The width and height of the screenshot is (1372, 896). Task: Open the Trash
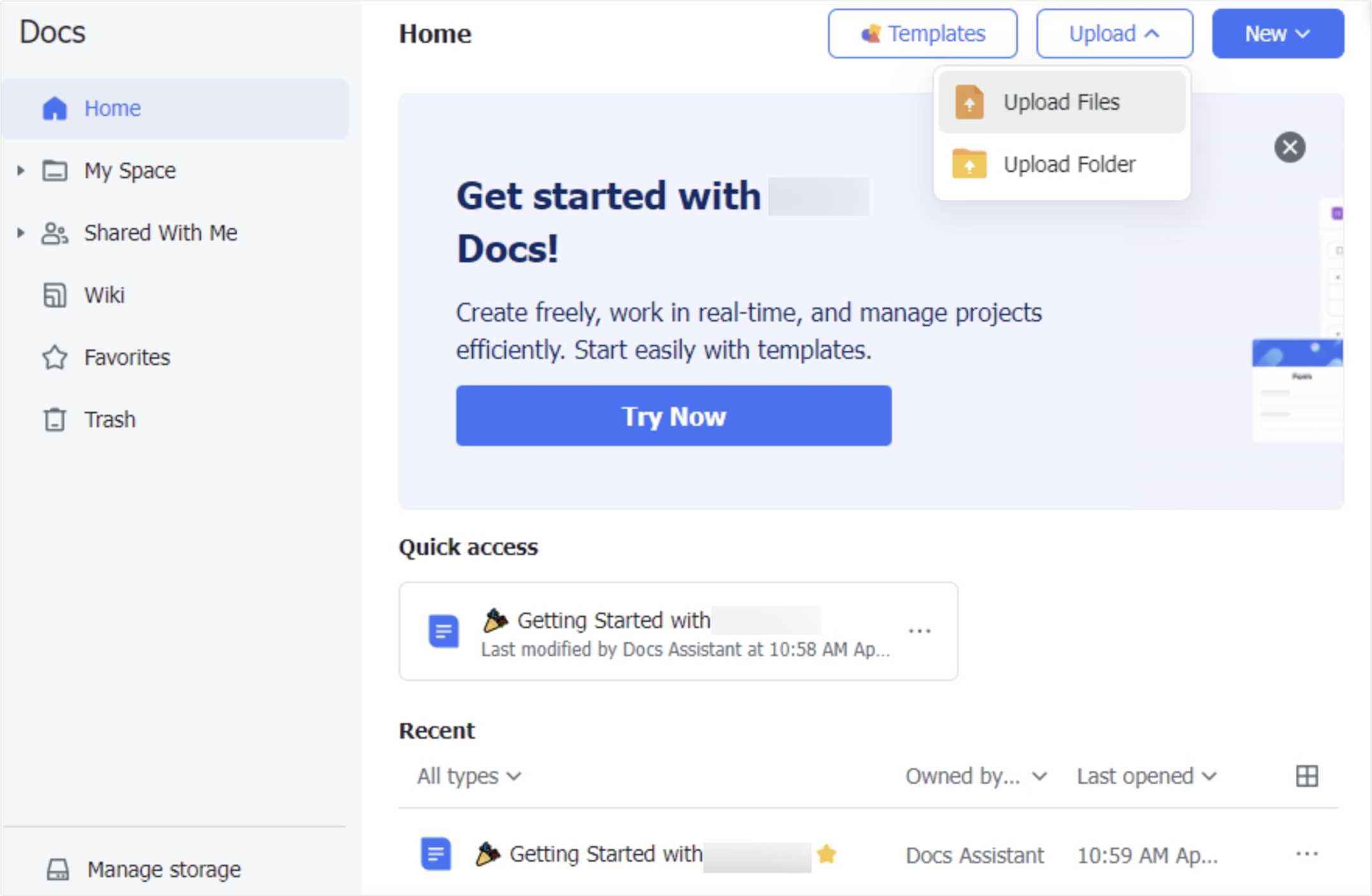pos(109,419)
